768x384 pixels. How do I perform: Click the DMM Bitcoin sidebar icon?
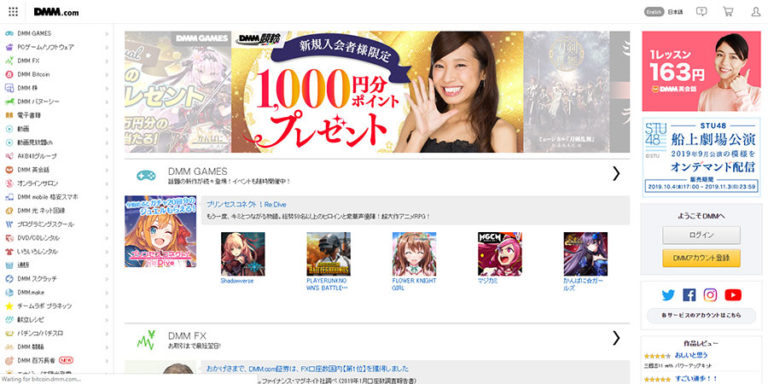[9, 74]
